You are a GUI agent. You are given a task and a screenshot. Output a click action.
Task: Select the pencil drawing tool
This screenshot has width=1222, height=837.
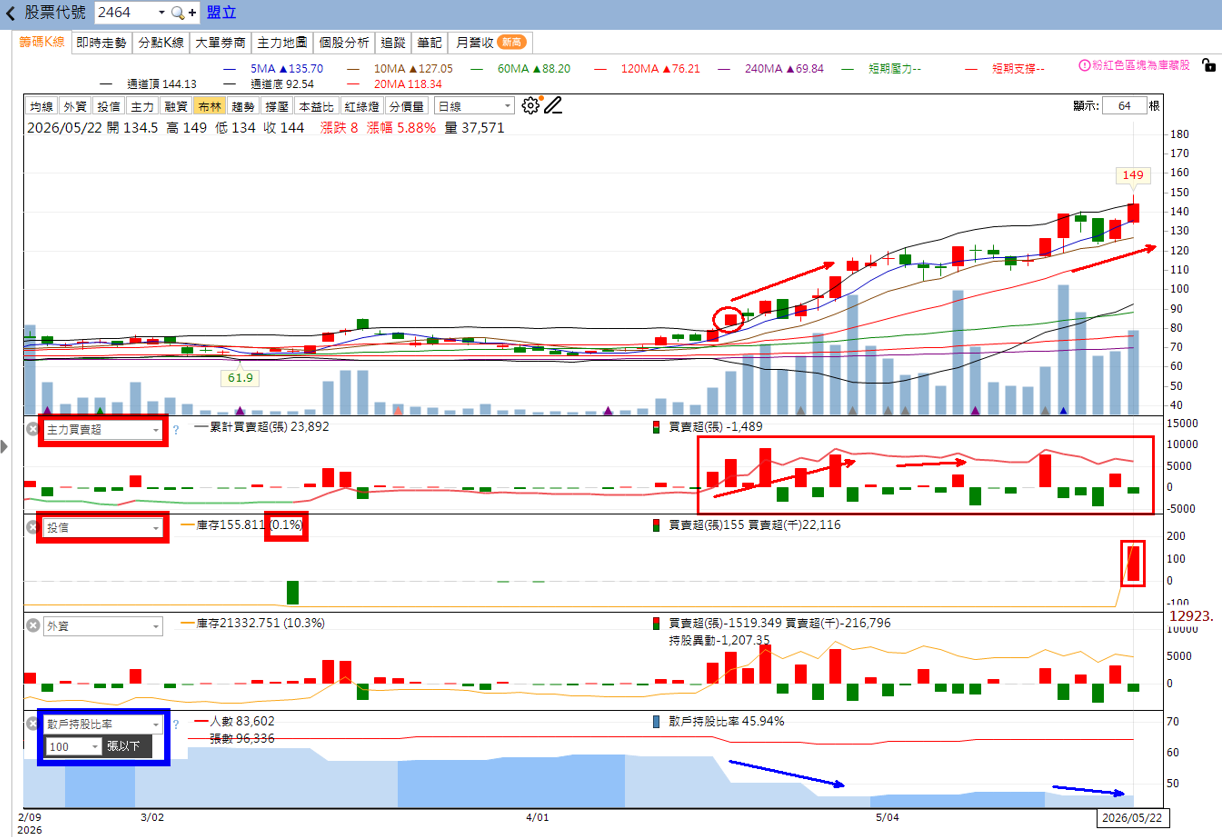pyautogui.click(x=553, y=105)
